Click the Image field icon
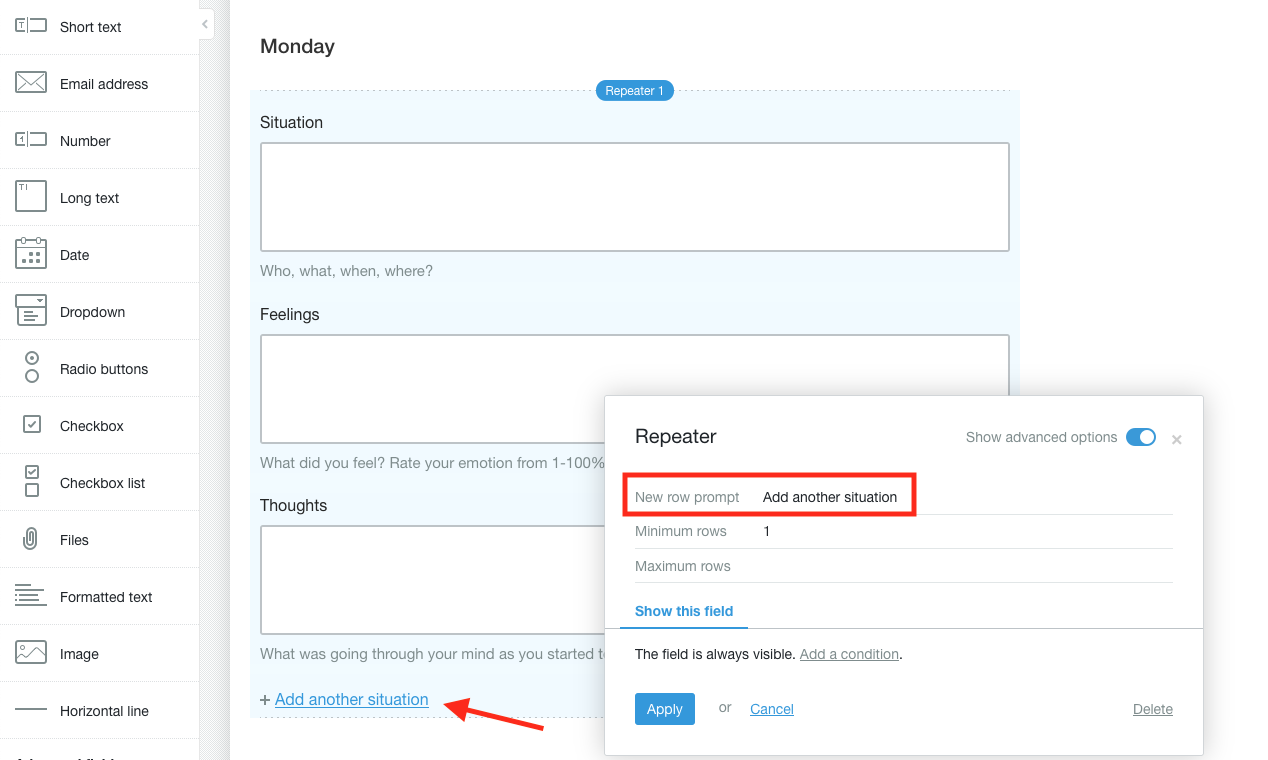This screenshot has height=760, width=1268. [31, 653]
